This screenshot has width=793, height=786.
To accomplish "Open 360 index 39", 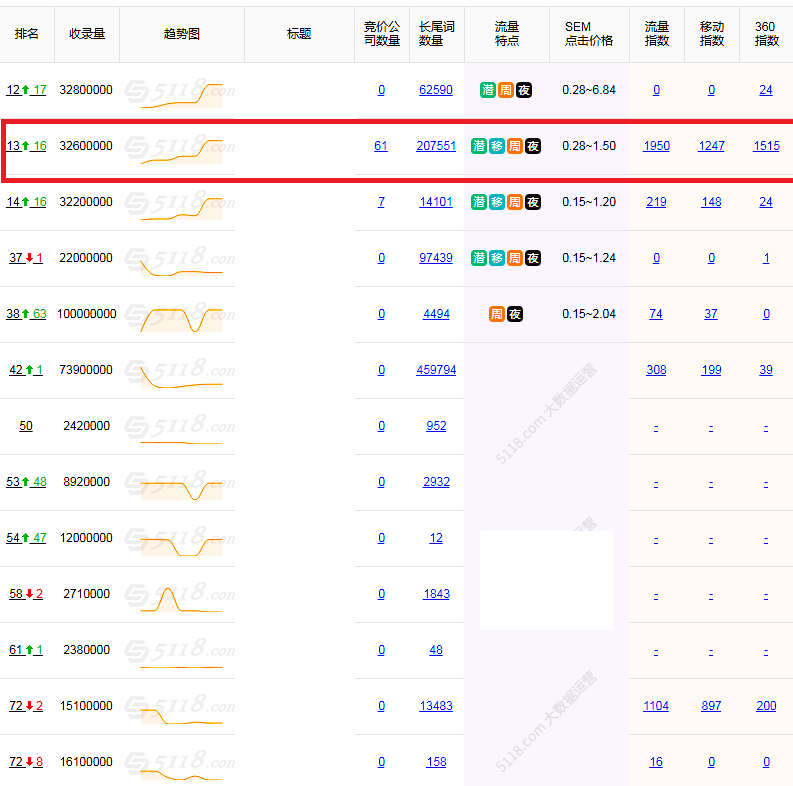I will click(x=766, y=370).
